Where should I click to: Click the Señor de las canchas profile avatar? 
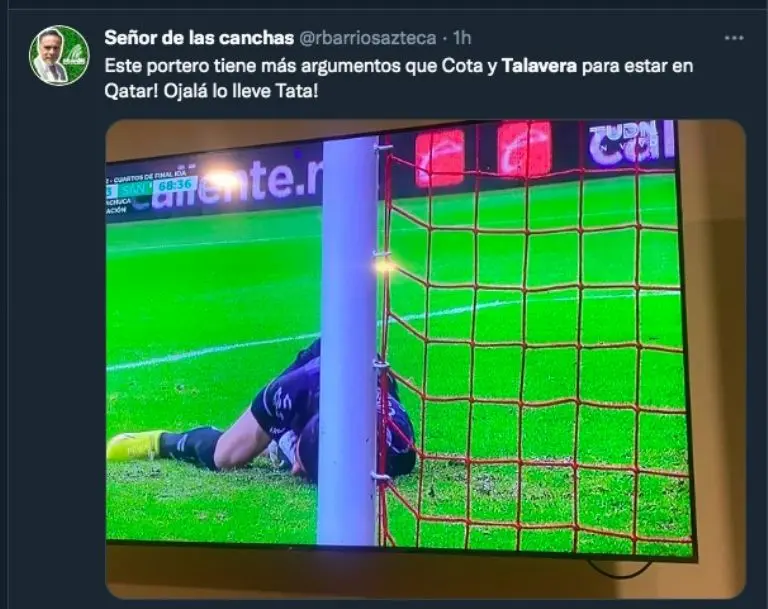(x=59, y=55)
